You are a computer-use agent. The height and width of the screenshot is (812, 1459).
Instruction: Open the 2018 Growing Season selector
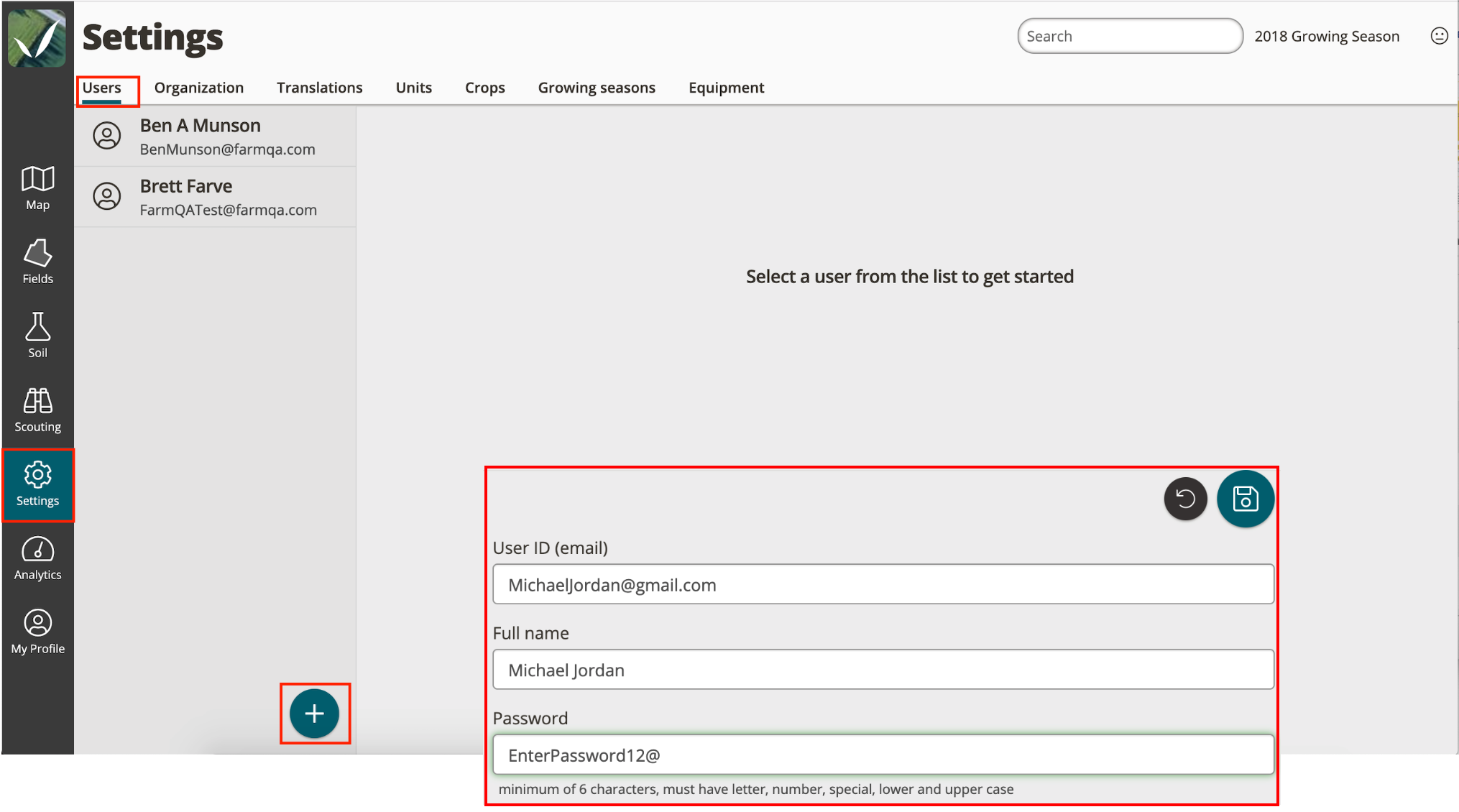pos(1327,36)
